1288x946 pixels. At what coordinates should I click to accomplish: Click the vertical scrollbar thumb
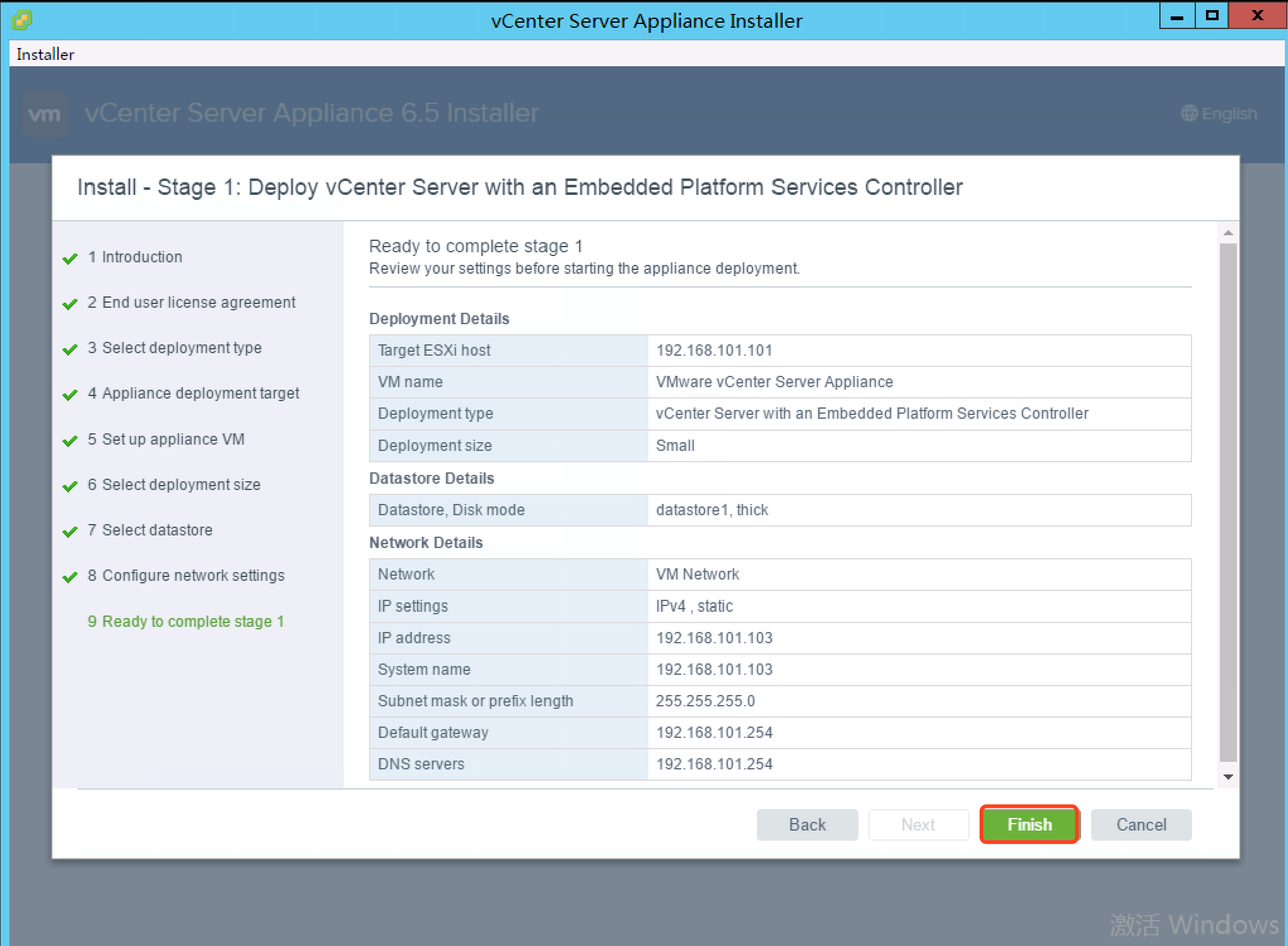[1227, 503]
